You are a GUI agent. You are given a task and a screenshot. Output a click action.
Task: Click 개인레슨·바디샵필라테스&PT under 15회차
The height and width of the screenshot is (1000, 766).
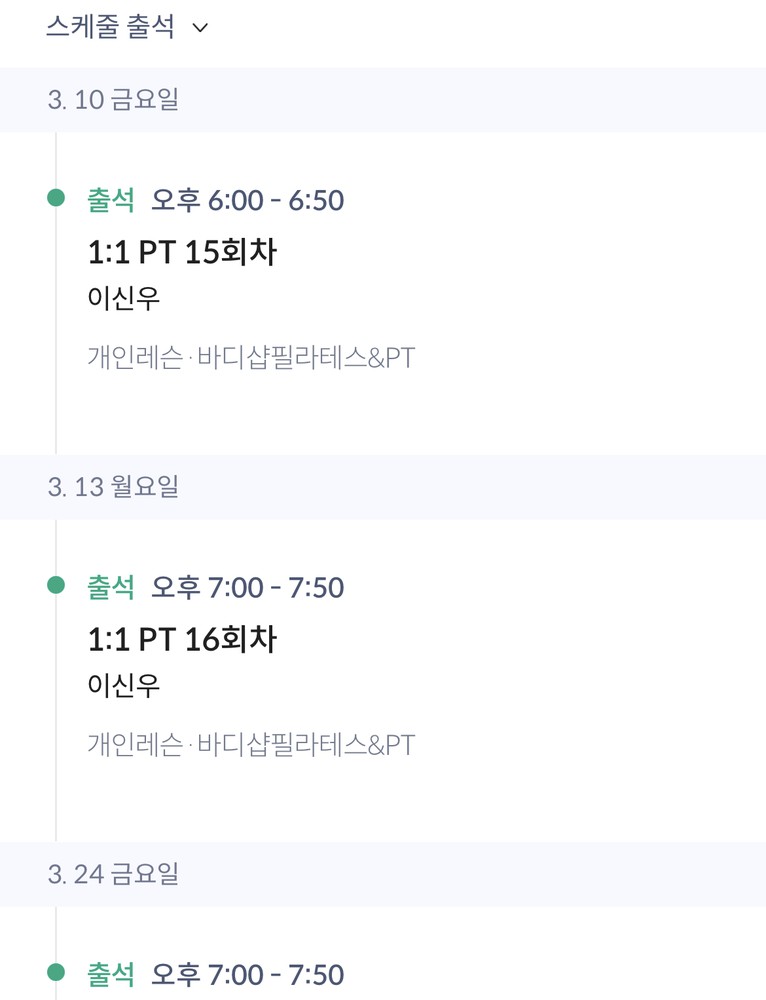pyautogui.click(x=251, y=357)
